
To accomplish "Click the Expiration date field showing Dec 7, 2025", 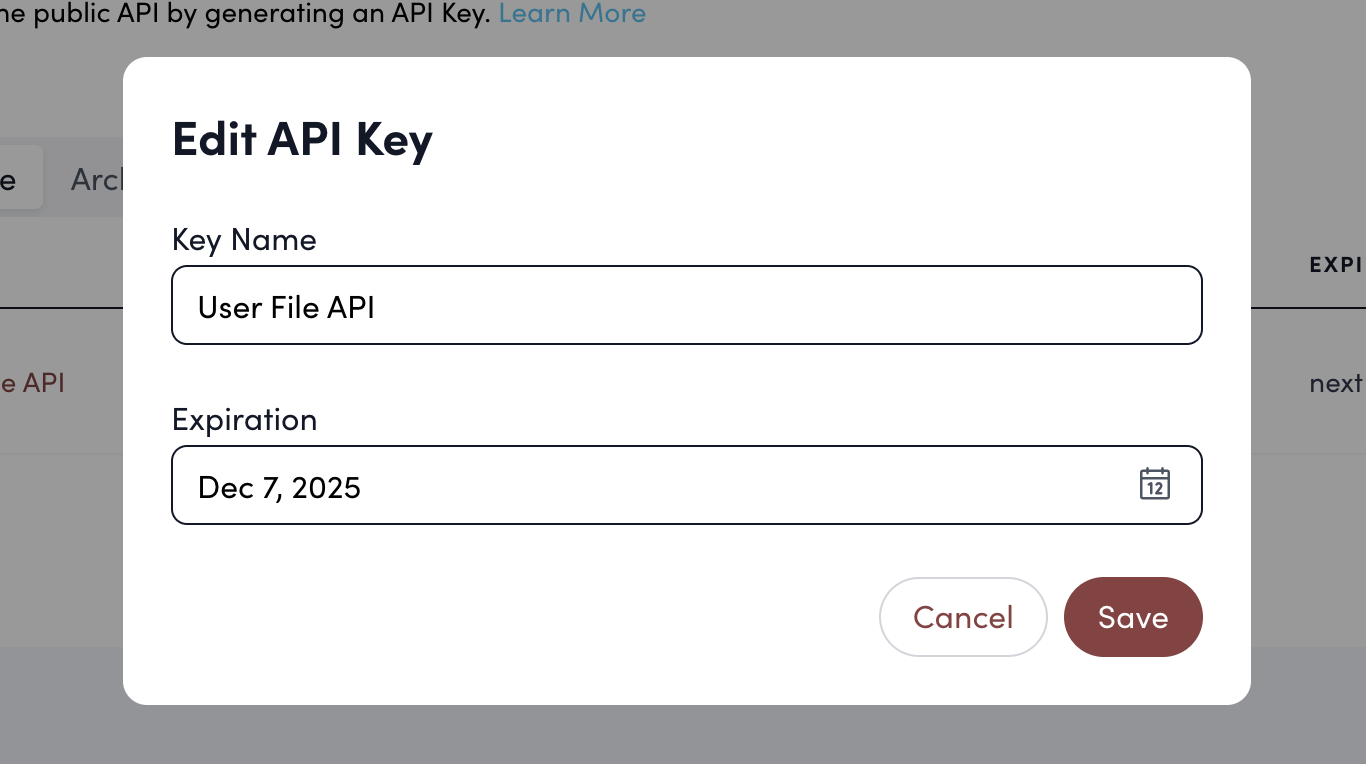I will [600, 485].
